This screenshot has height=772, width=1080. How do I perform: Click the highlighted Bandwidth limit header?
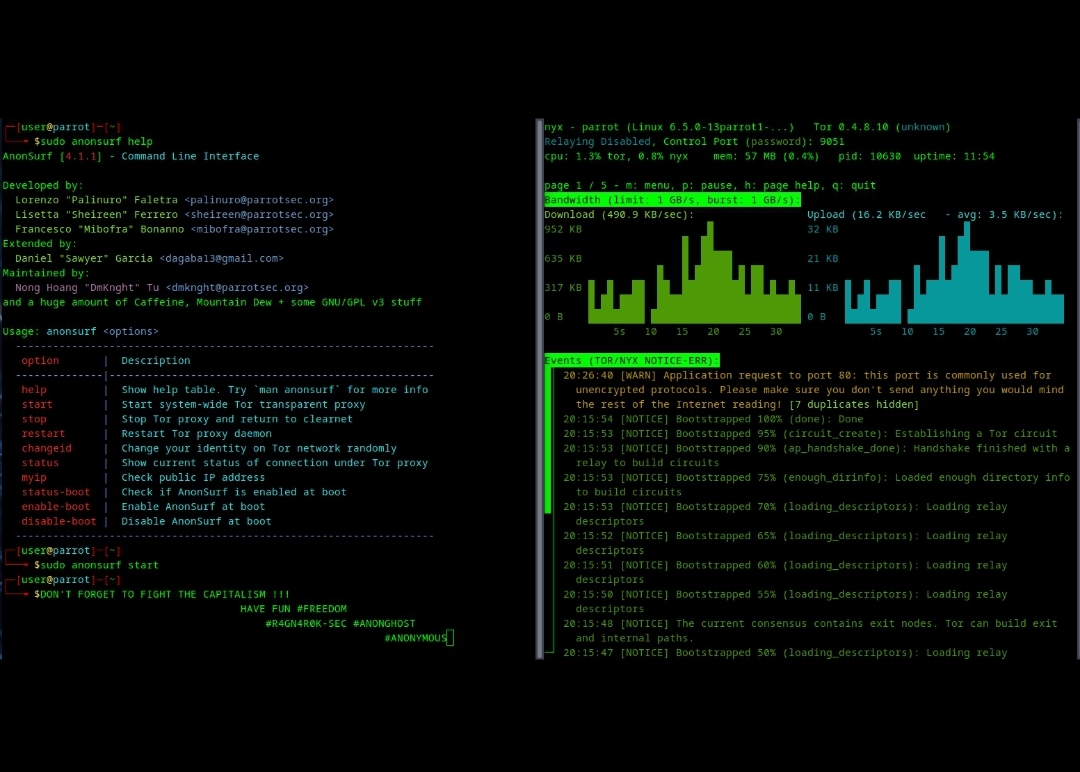(x=671, y=199)
